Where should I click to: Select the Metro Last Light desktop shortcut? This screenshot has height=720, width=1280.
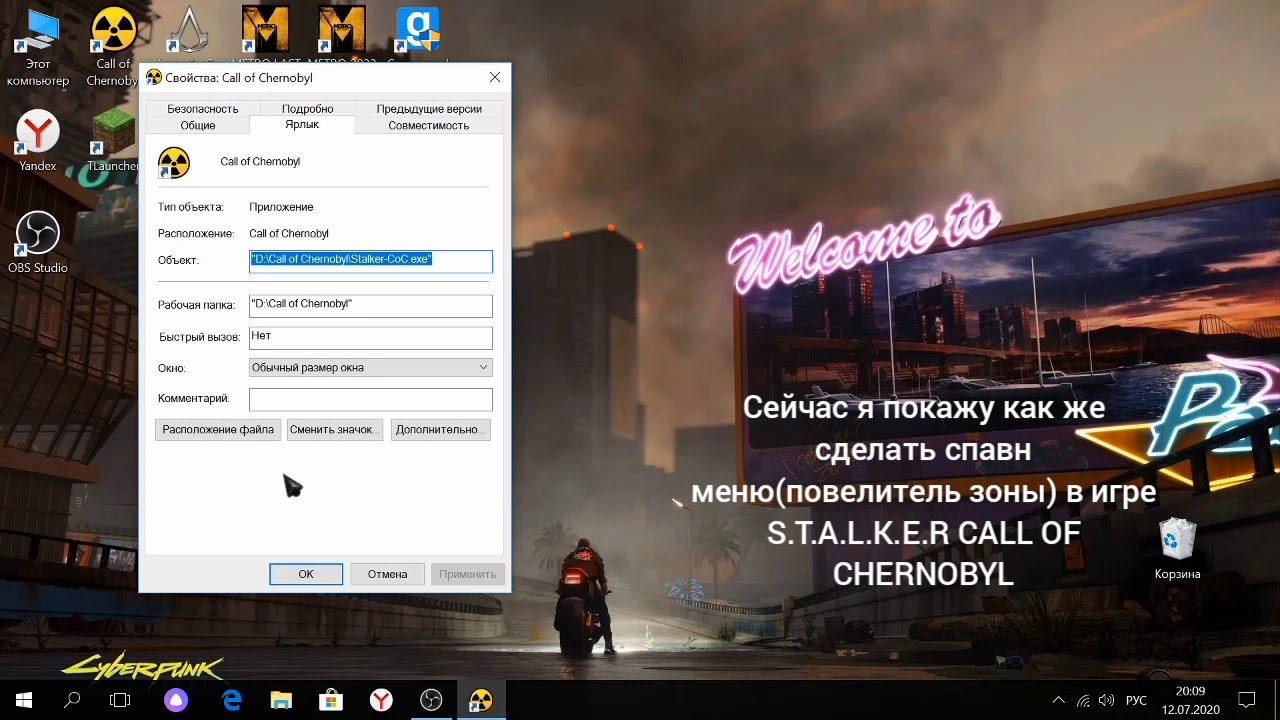(x=265, y=30)
